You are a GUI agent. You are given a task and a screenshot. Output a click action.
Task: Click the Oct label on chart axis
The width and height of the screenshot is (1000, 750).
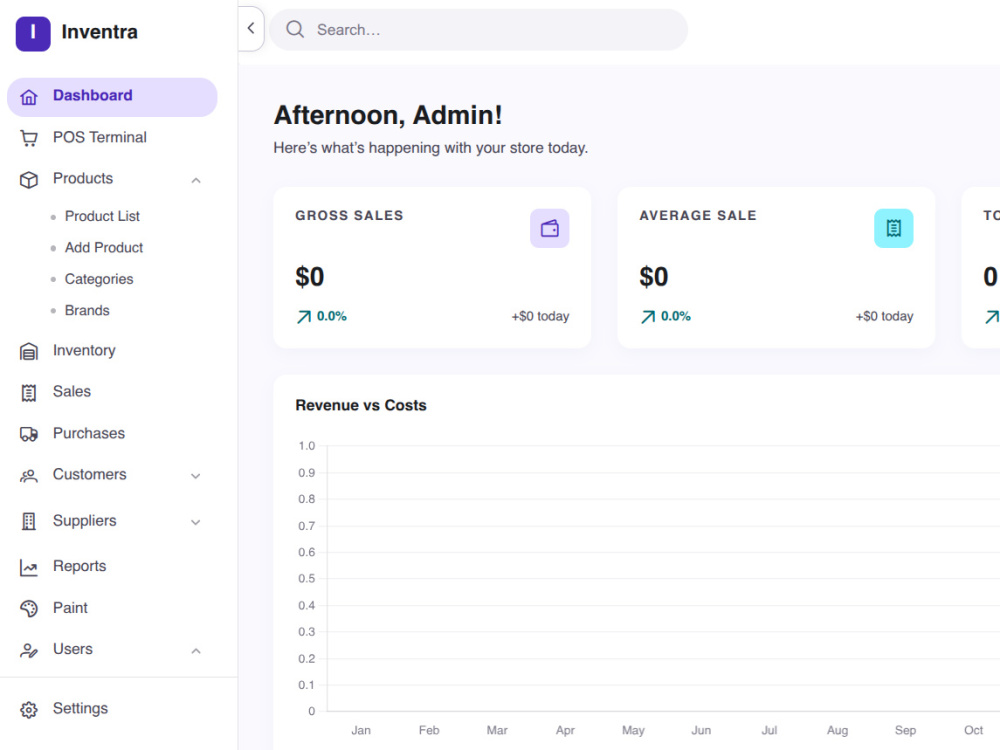coord(973,730)
